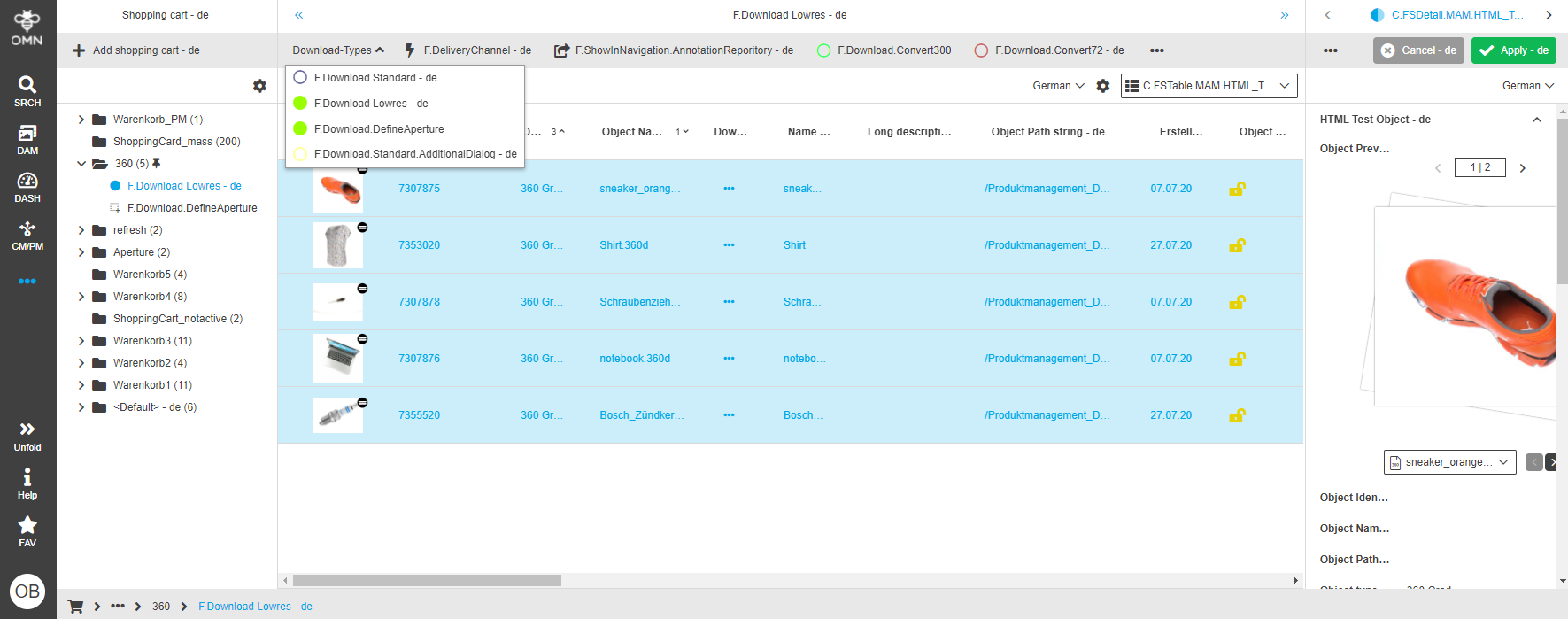Open download ellipsis for sneaker_orange row

tap(729, 189)
